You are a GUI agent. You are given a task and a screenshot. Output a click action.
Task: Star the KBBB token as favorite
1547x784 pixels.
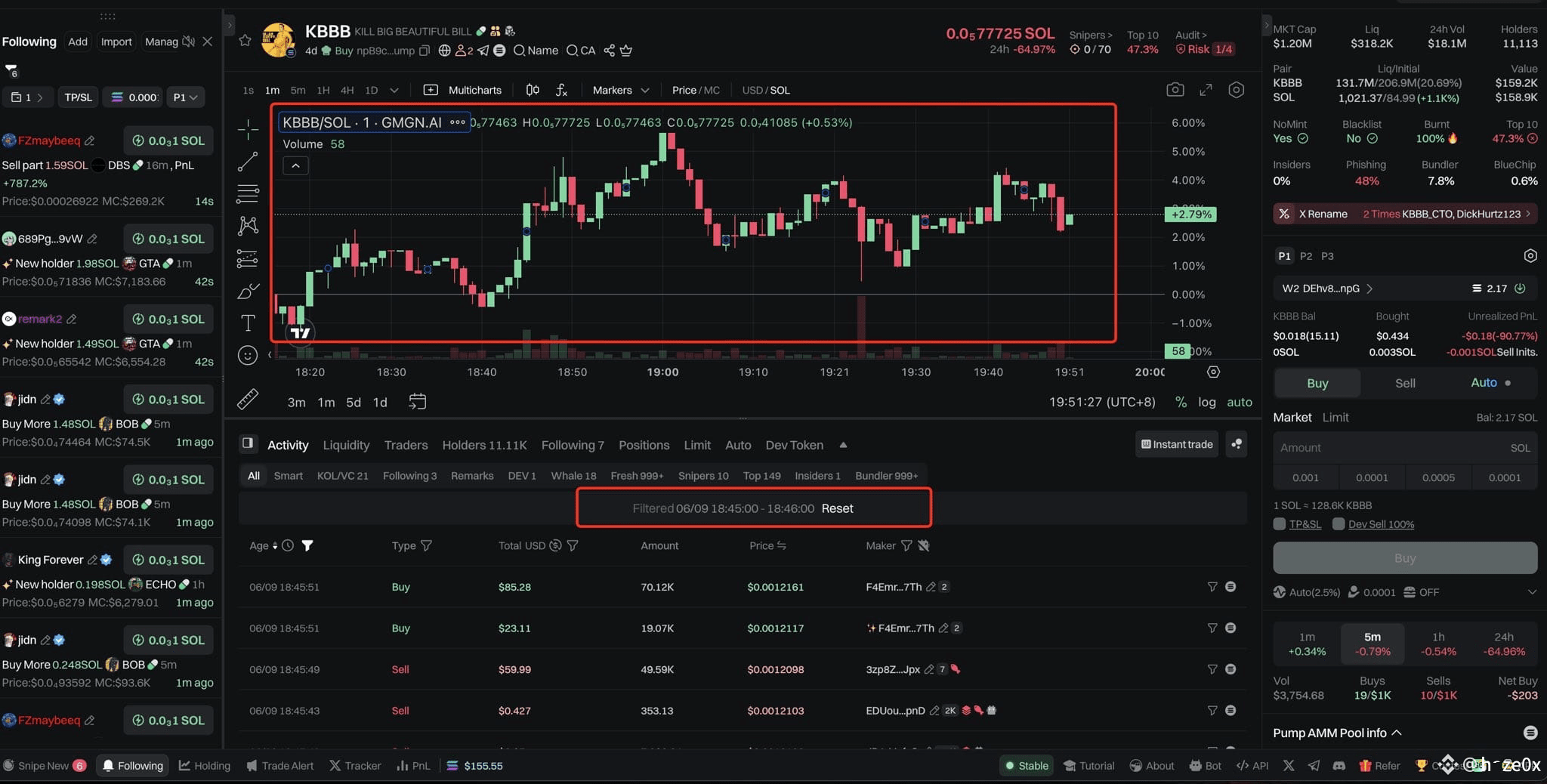245,40
